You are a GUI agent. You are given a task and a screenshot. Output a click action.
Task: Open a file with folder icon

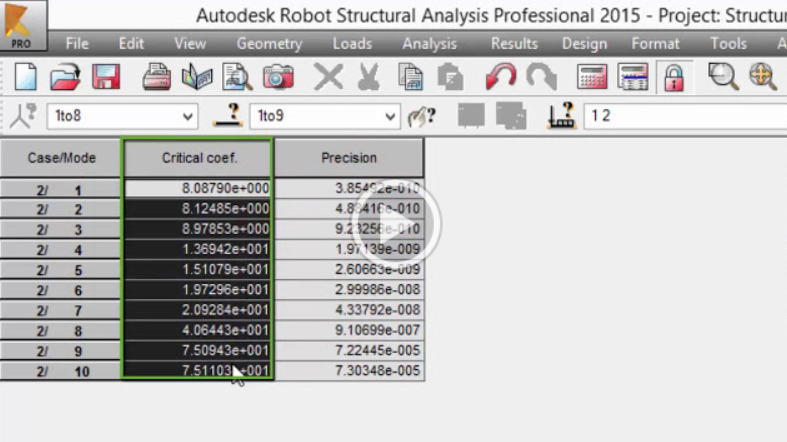pyautogui.click(x=65, y=77)
